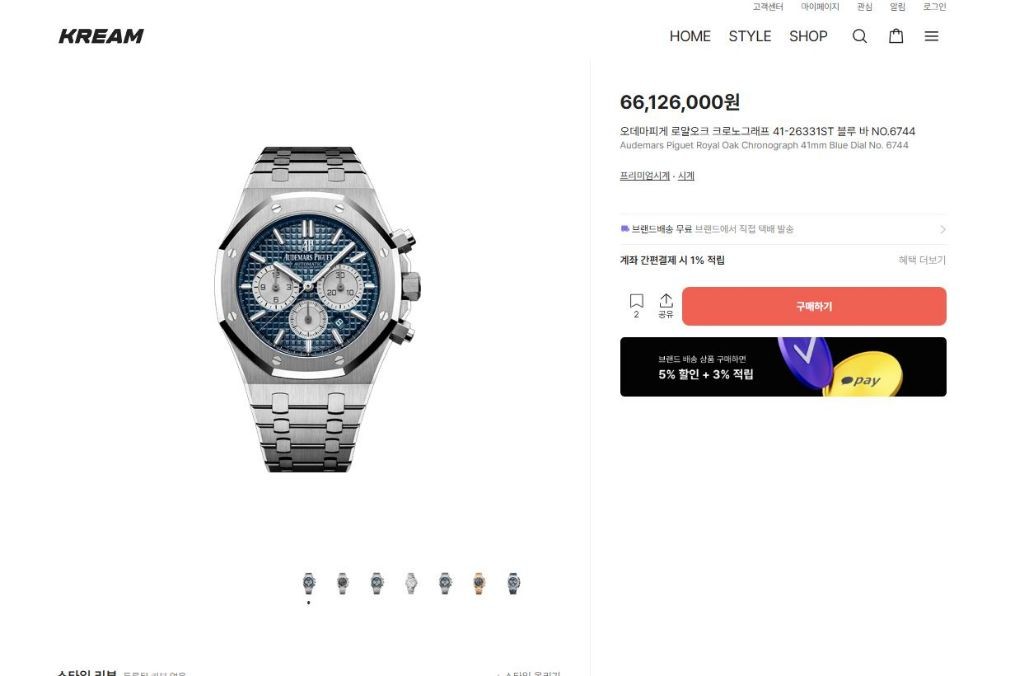This screenshot has width=1024, height=676.
Task: Open the search magnifier icon
Action: pyautogui.click(x=859, y=36)
